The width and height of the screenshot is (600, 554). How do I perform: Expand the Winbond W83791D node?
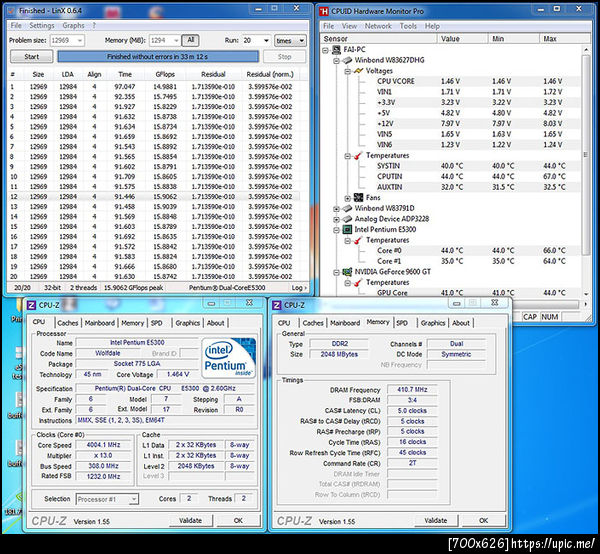pos(336,209)
